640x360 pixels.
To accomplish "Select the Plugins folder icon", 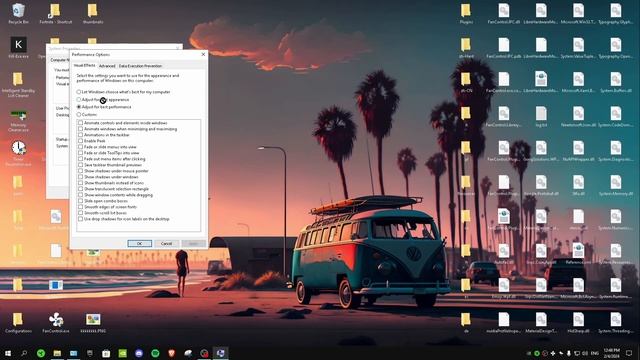I will click(x=466, y=13).
